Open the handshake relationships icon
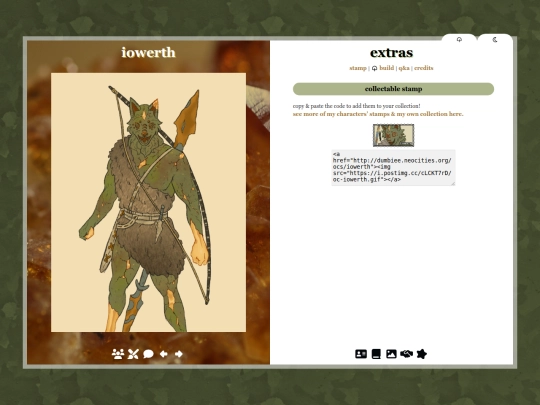This screenshot has height=405, width=540. click(406, 354)
